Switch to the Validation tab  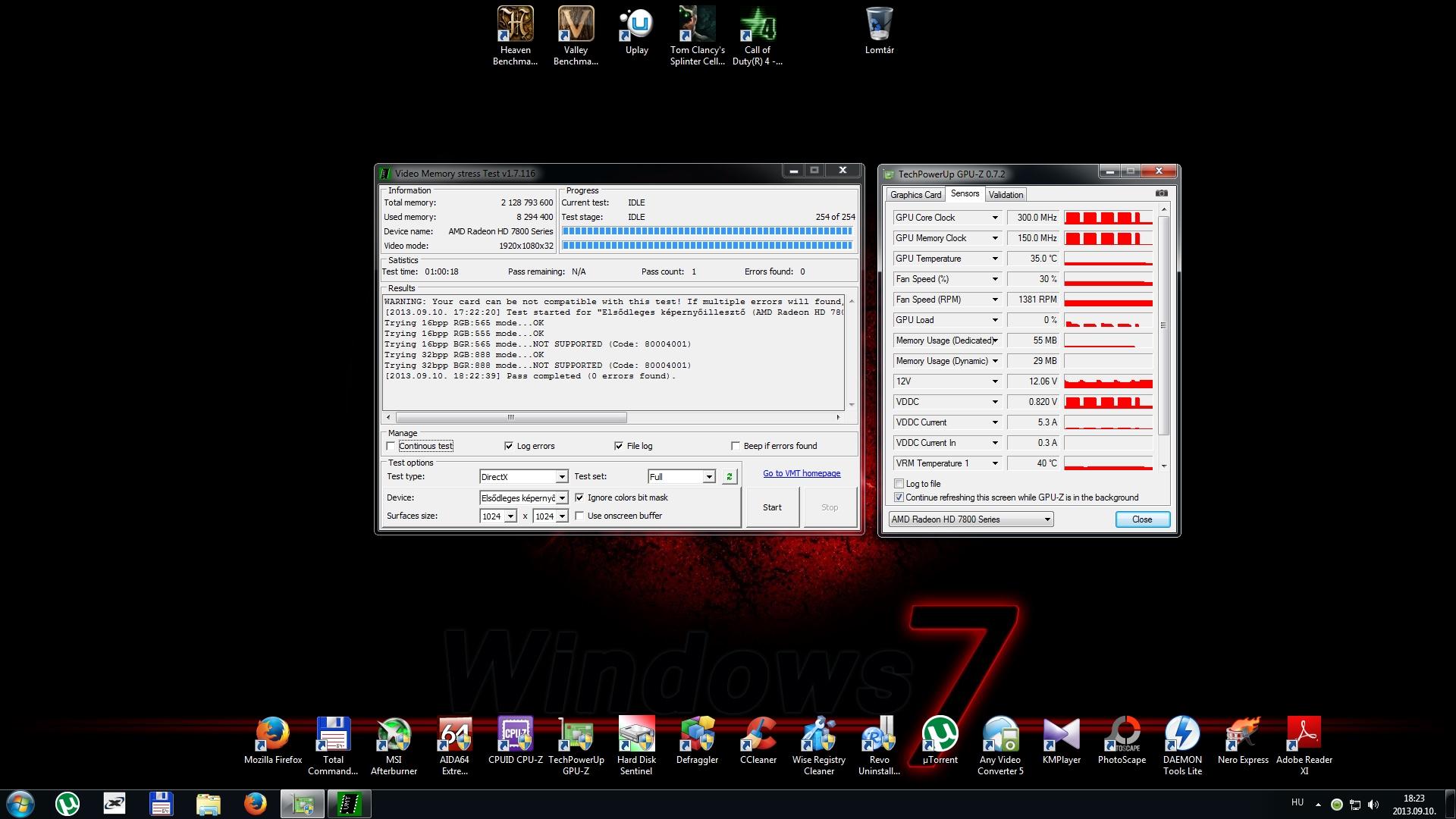1006,195
